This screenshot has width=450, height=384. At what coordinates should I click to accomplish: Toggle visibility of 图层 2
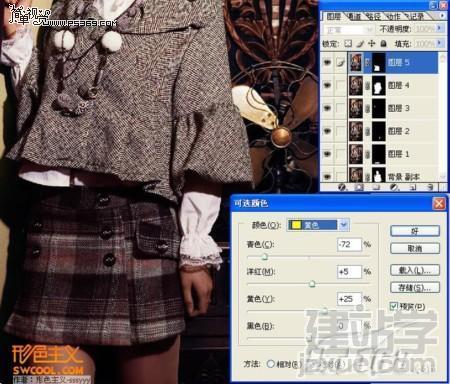[328, 131]
